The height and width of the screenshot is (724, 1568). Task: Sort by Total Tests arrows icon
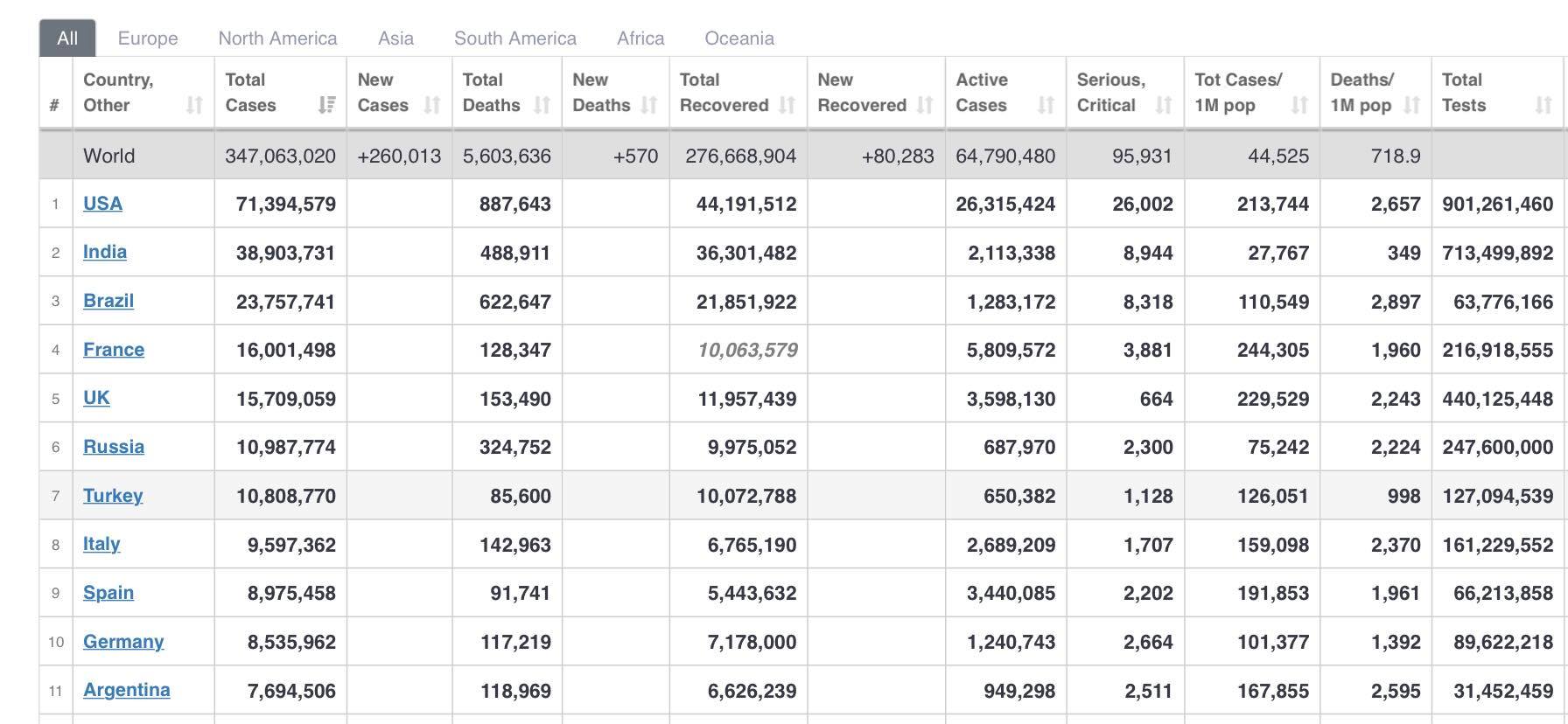[1544, 105]
